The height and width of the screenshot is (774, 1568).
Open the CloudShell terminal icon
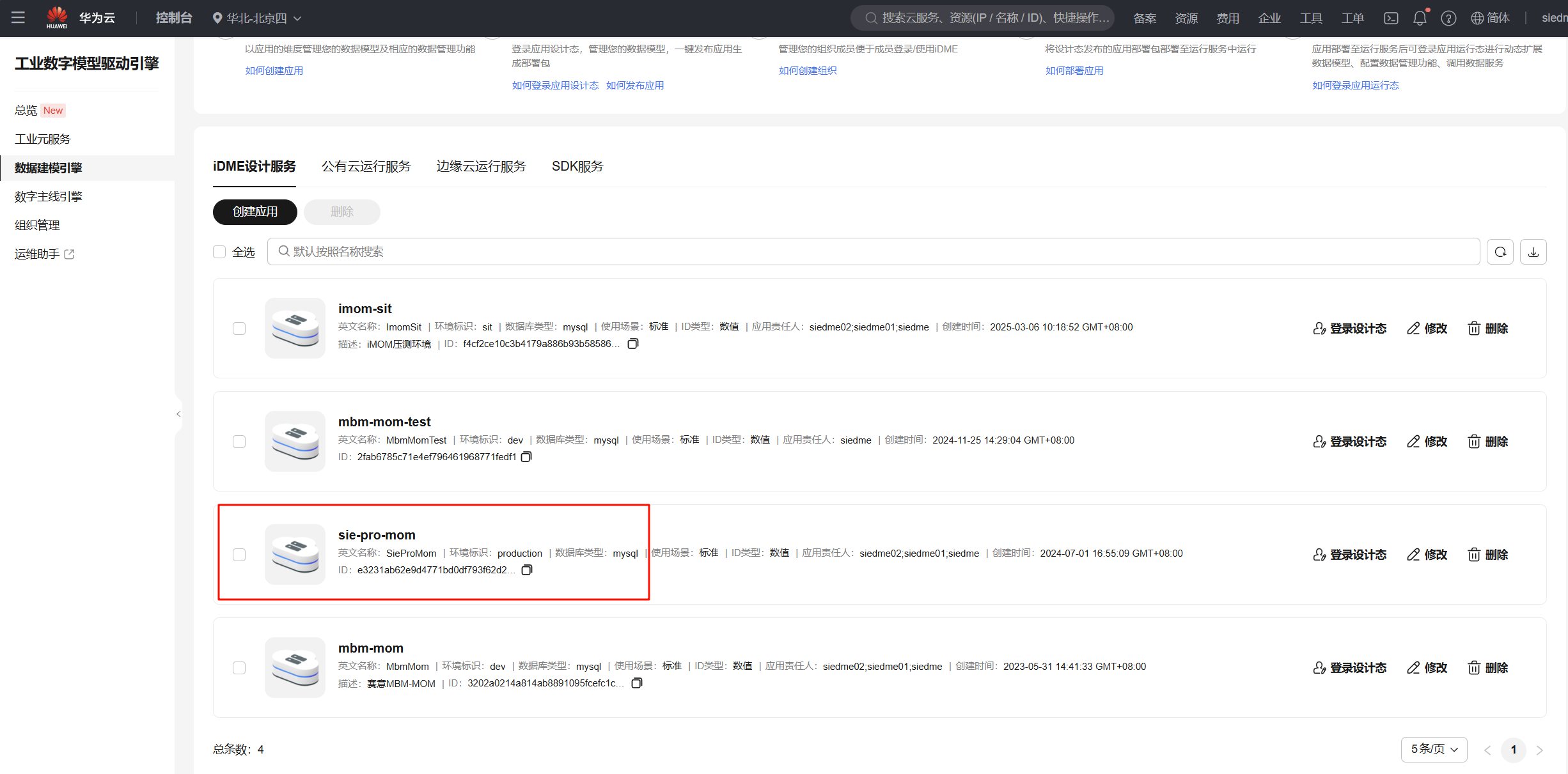(1391, 18)
